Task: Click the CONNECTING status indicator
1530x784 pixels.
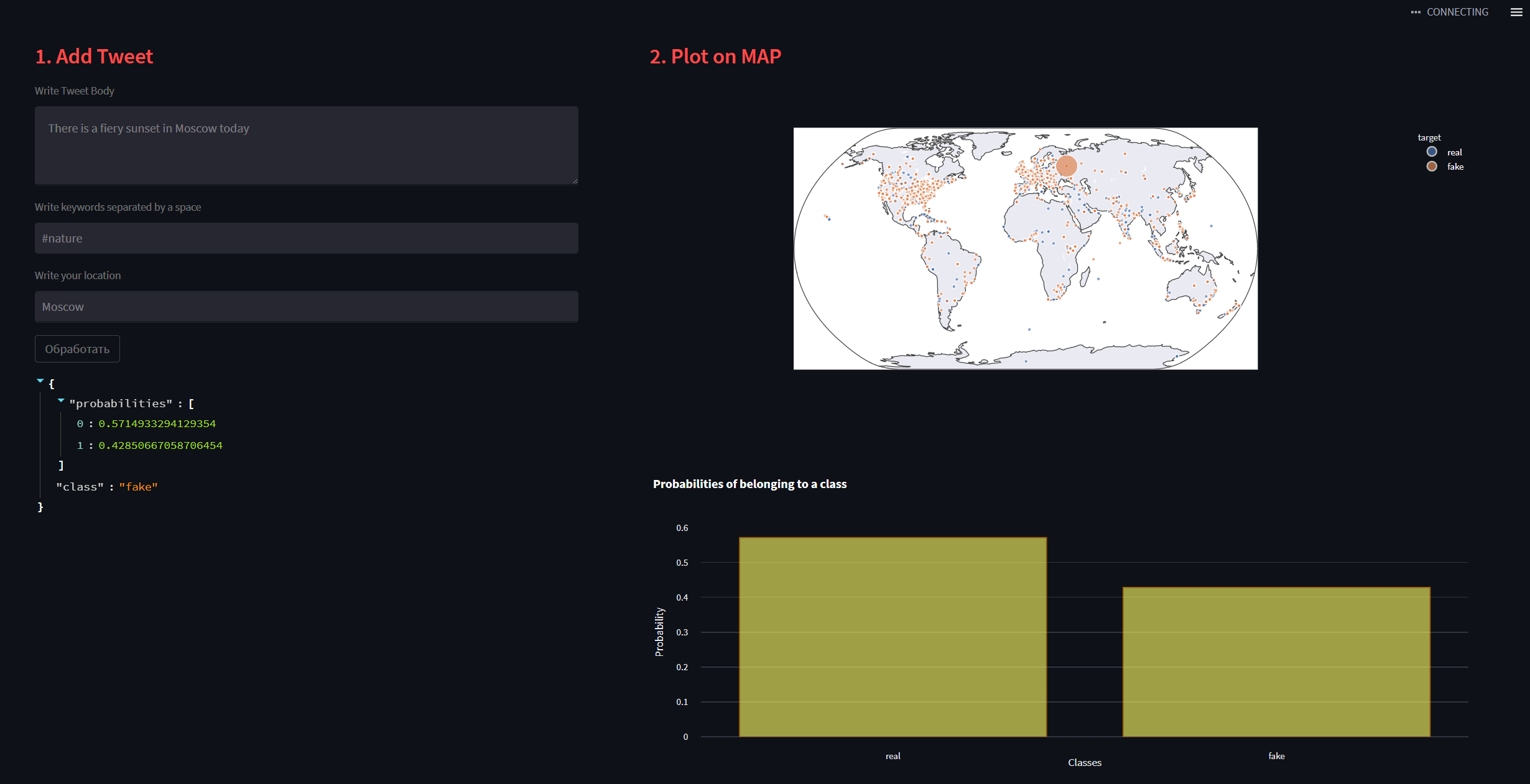Action: pyautogui.click(x=1449, y=12)
